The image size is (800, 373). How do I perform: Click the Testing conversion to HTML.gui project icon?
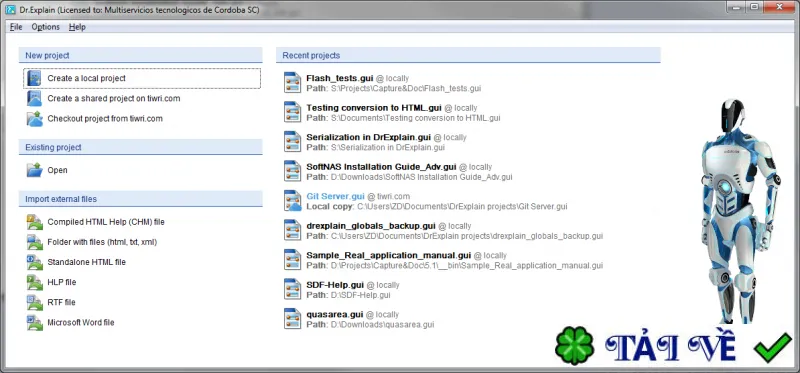coord(293,112)
